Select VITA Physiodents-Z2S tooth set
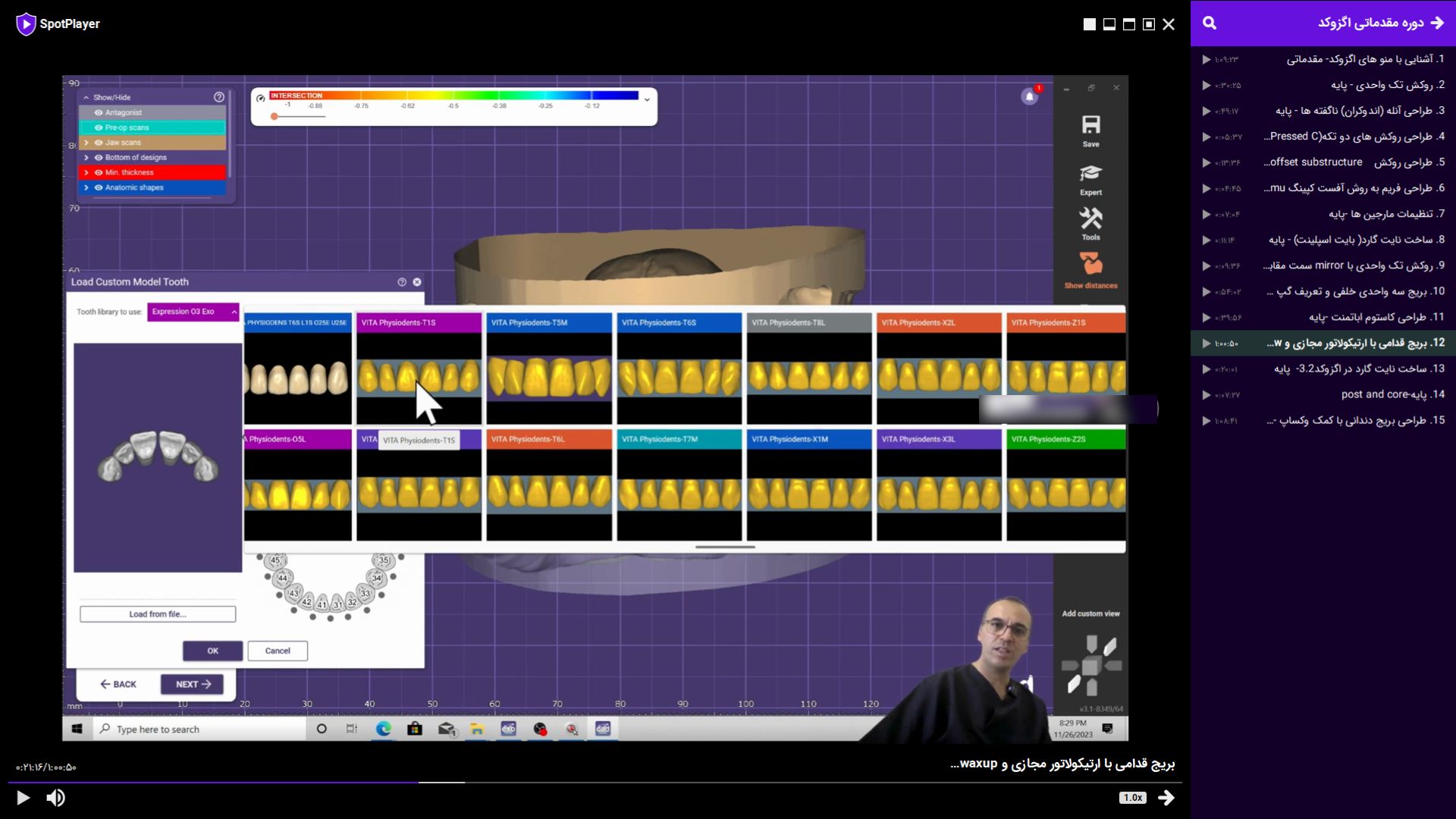 point(1065,485)
